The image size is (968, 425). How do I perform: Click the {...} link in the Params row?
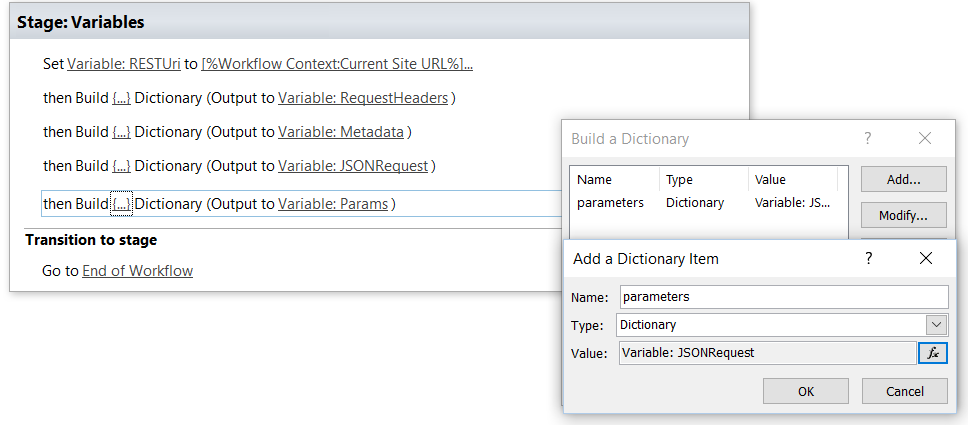pyautogui.click(x=121, y=204)
